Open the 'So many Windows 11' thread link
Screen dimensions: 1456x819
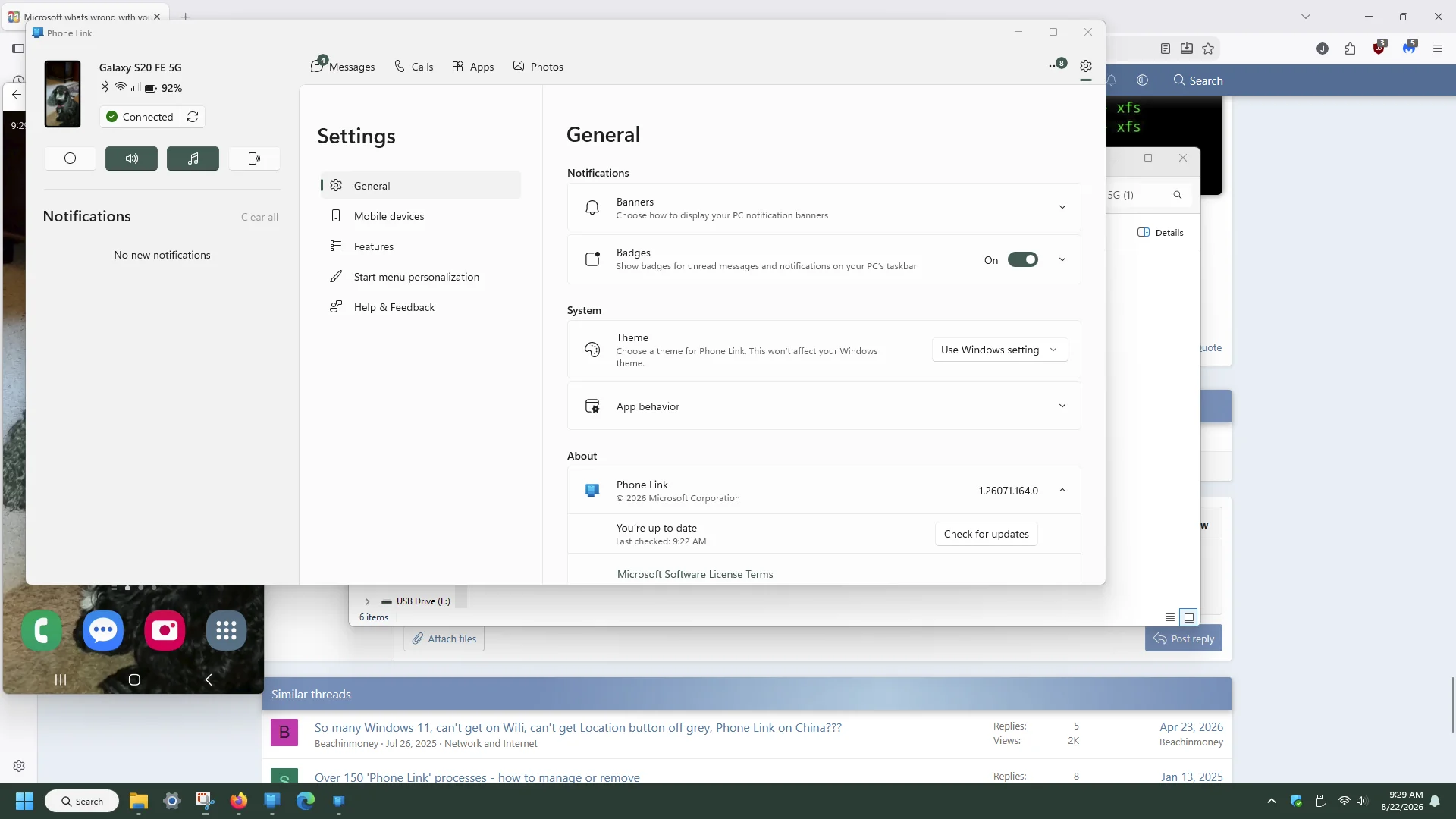(578, 727)
